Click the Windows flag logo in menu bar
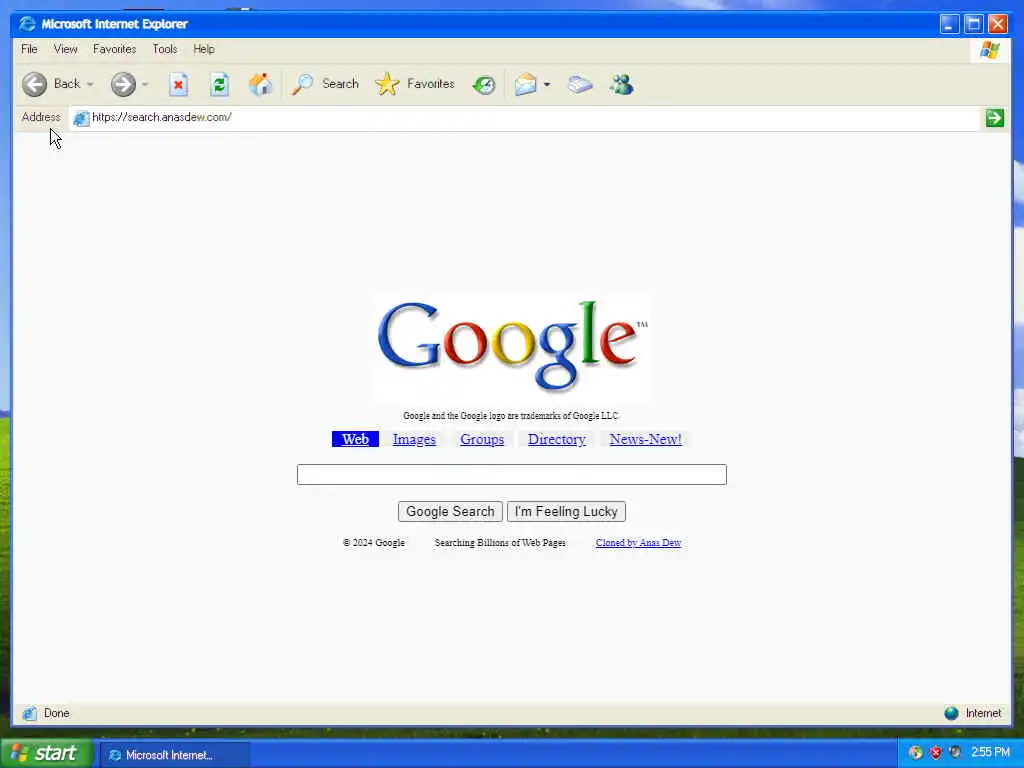Screen dimensions: 1024x768 tap(990, 50)
